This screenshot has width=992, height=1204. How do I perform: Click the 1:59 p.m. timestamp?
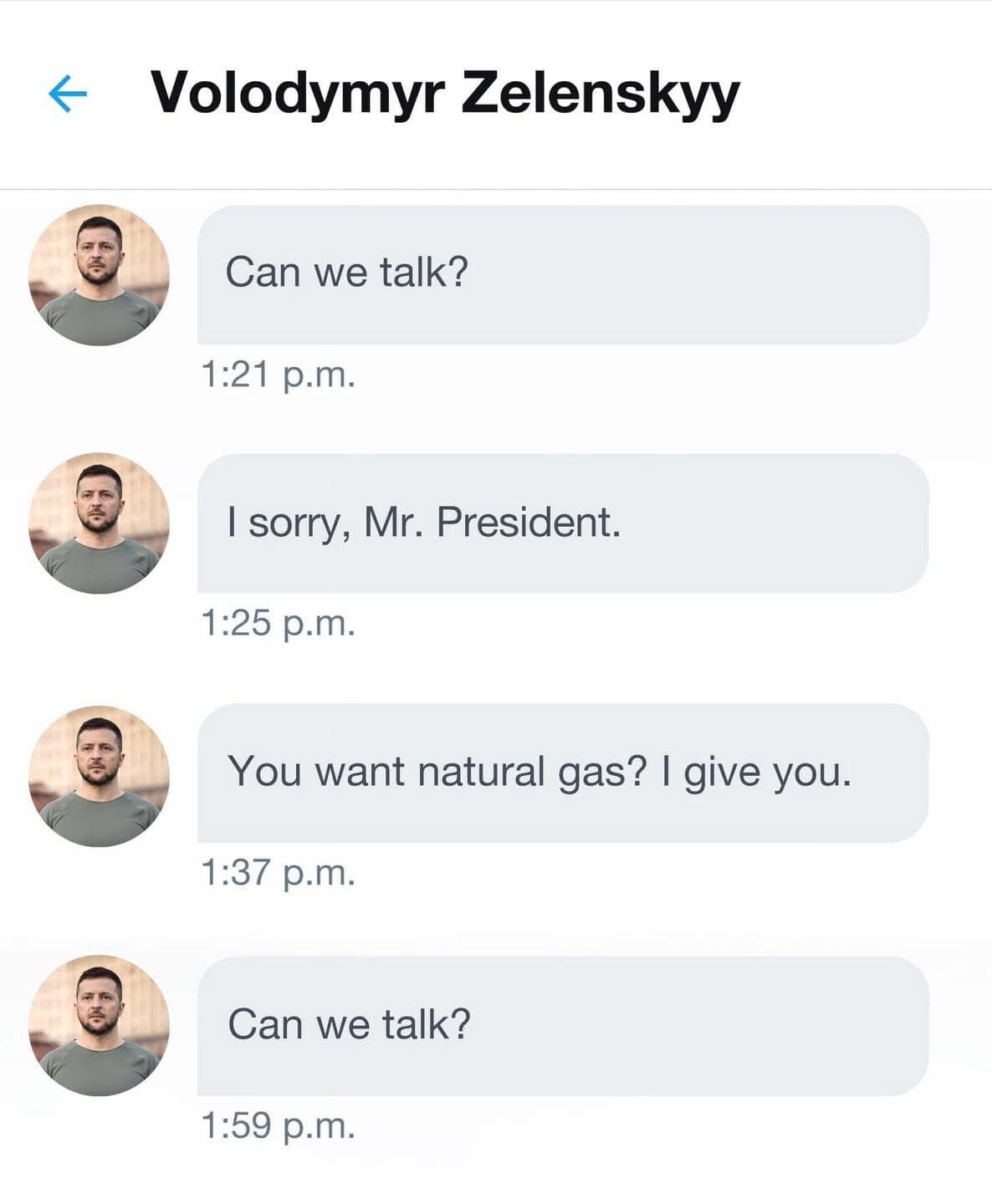point(279,1126)
